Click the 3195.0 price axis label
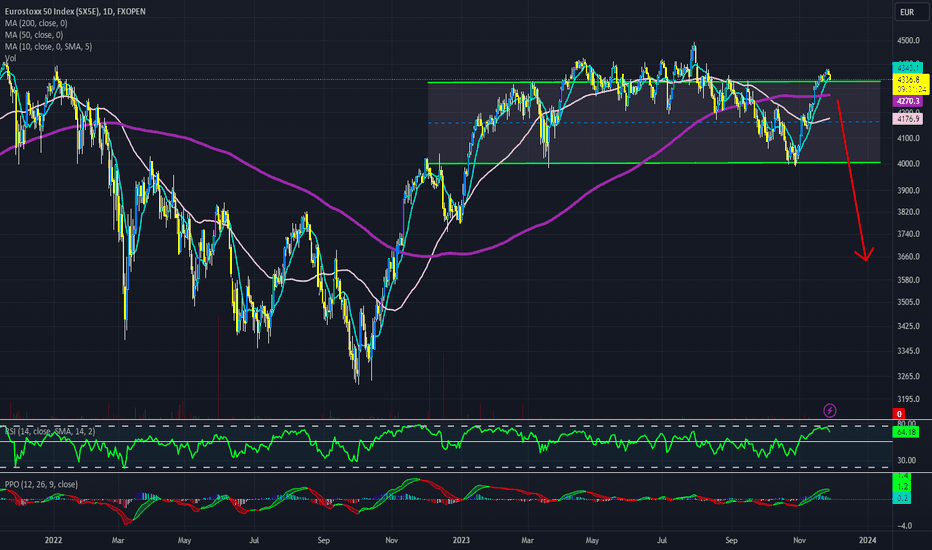 pos(909,399)
